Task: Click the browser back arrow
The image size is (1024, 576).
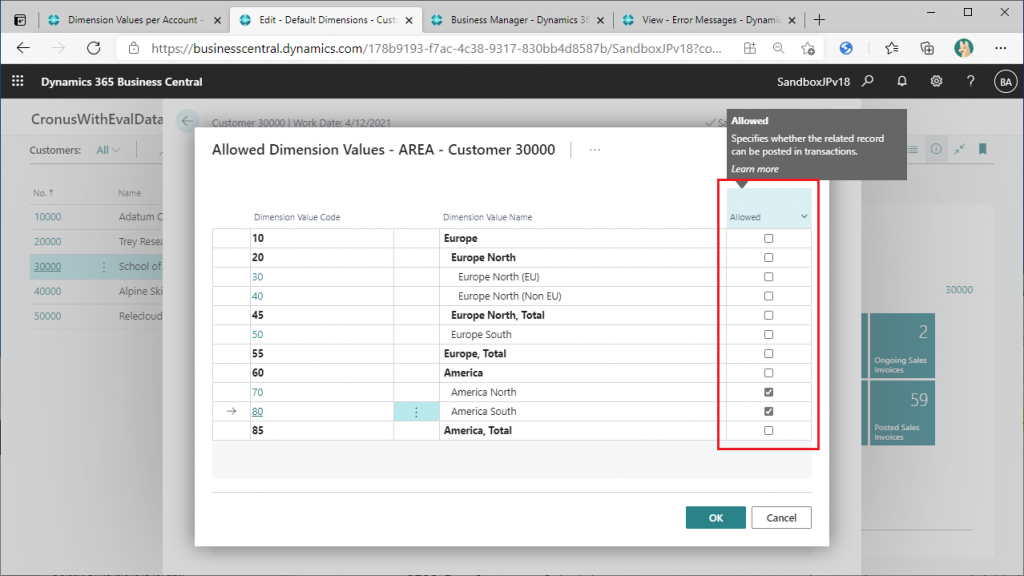Action: point(24,48)
